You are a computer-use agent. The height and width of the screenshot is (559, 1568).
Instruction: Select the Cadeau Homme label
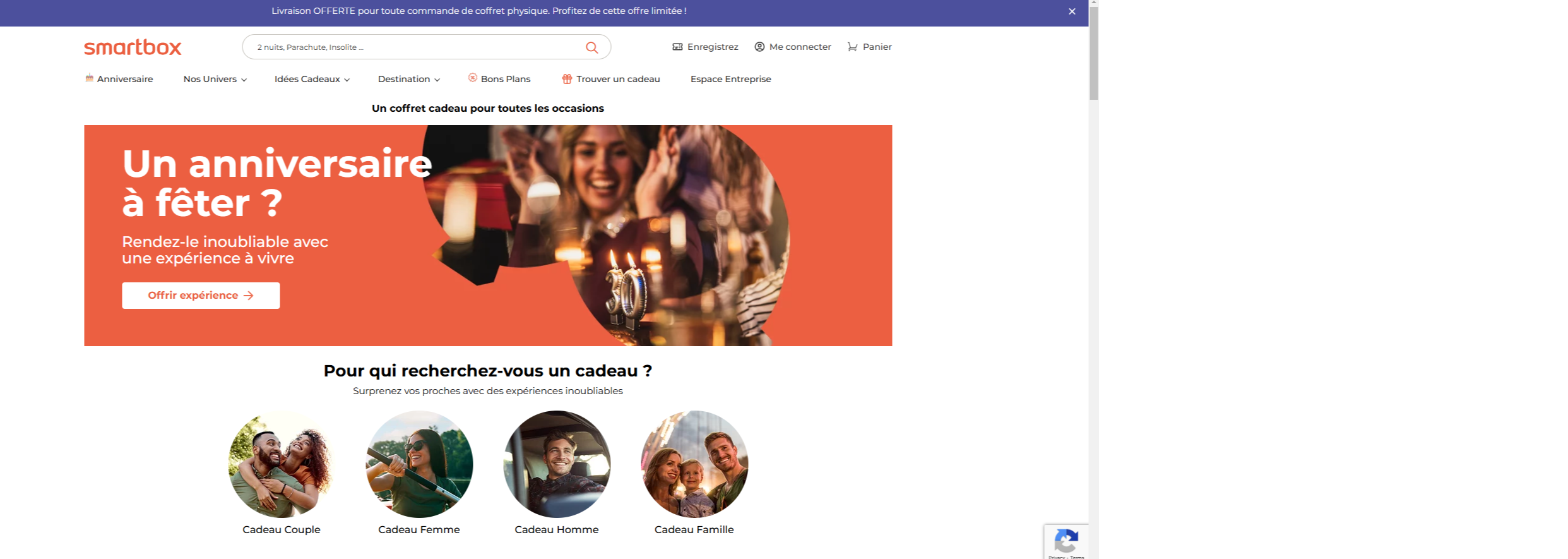557,529
